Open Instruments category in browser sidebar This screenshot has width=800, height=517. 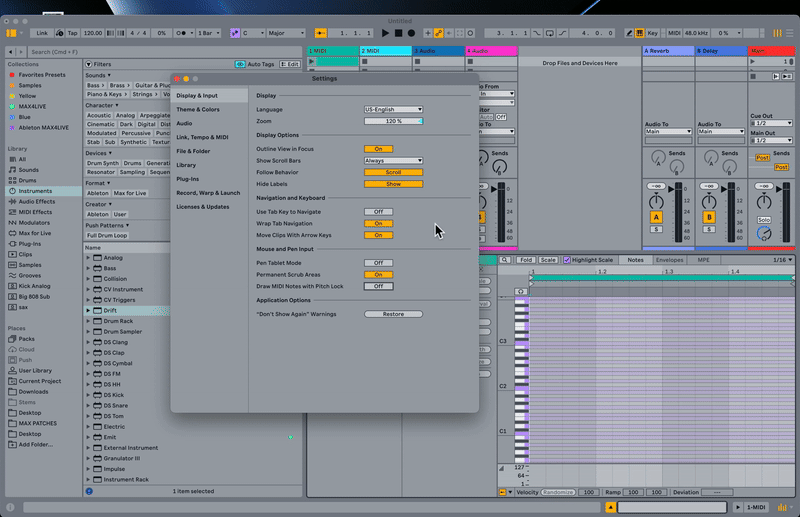[x=35, y=190]
